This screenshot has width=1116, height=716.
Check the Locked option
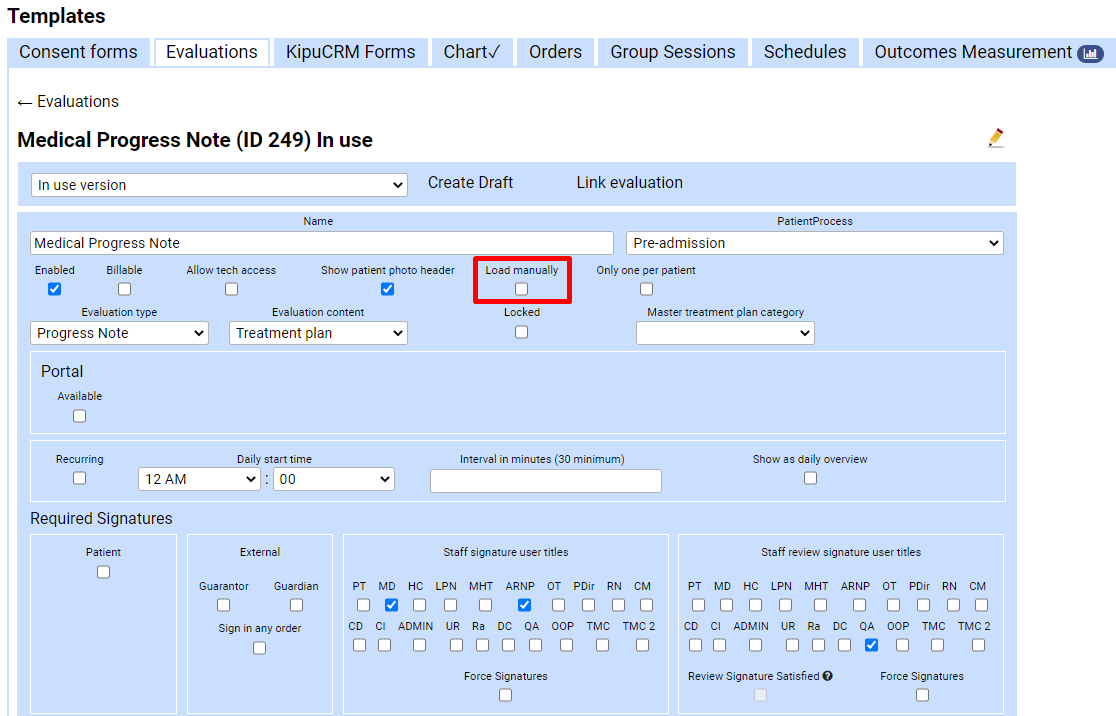coord(521,331)
